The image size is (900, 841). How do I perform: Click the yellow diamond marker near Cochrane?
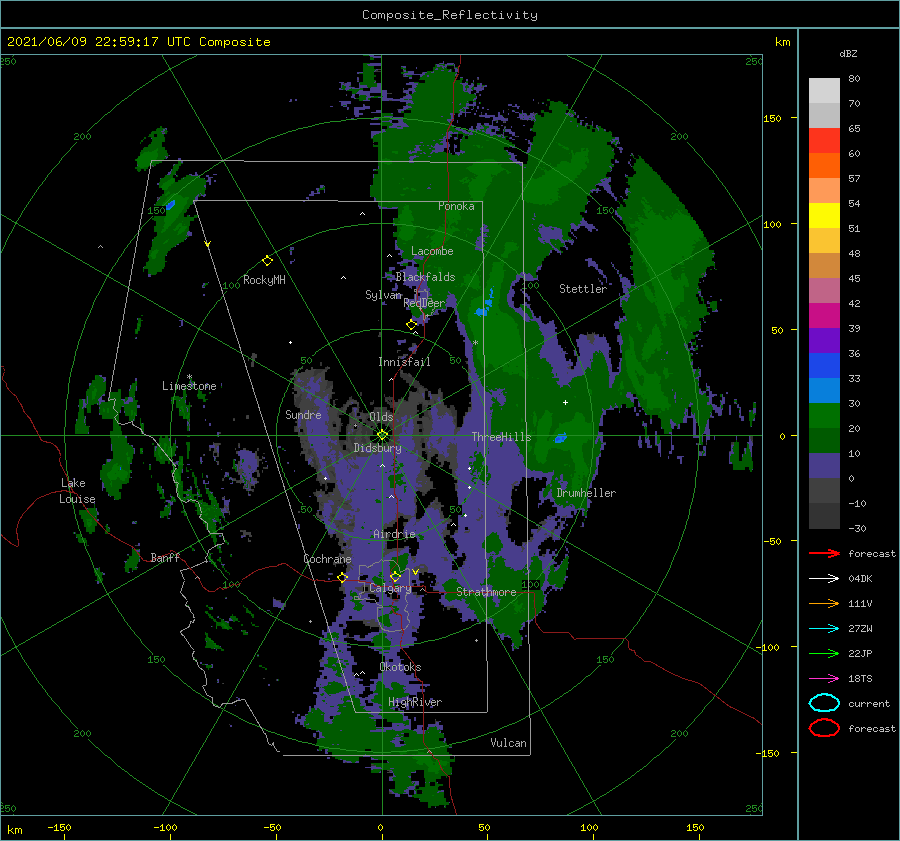[x=343, y=577]
